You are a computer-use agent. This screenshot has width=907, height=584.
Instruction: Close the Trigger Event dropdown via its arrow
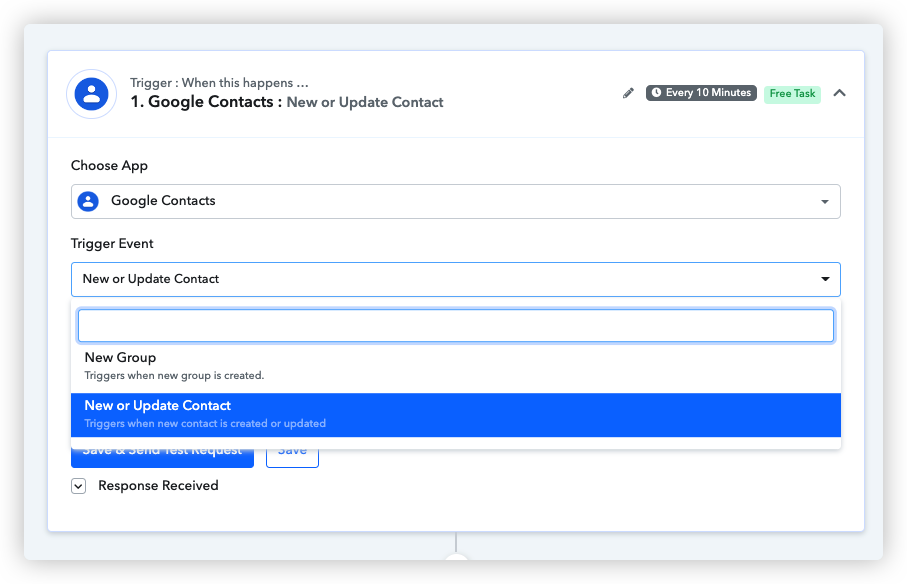[x=825, y=279]
